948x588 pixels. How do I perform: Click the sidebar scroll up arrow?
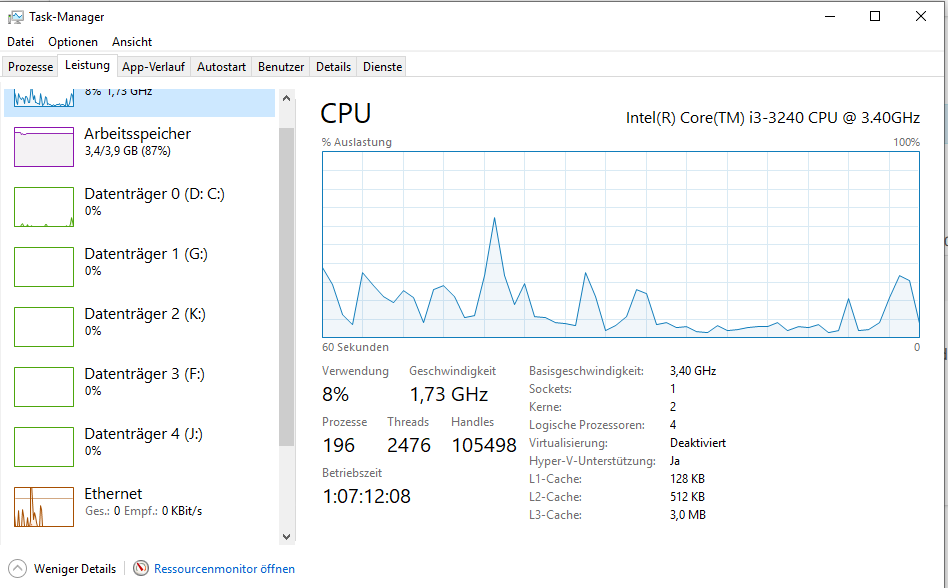(287, 99)
